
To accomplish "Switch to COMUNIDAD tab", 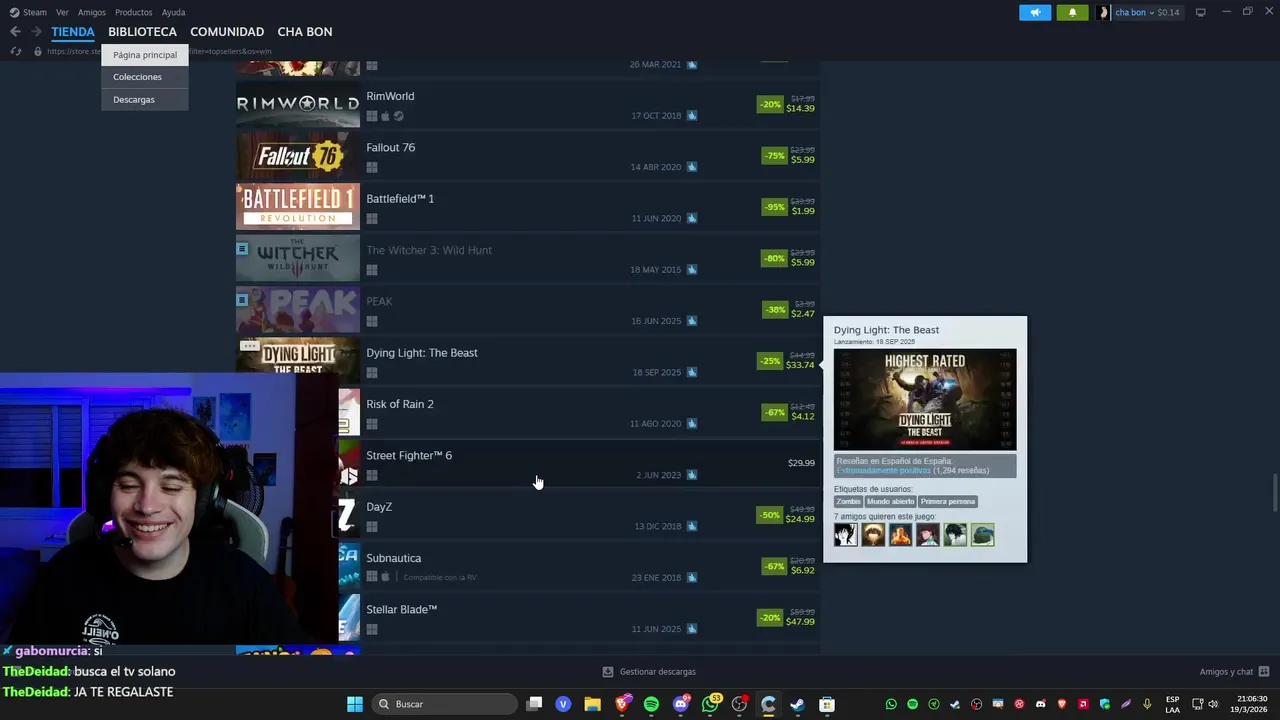I will click(227, 32).
